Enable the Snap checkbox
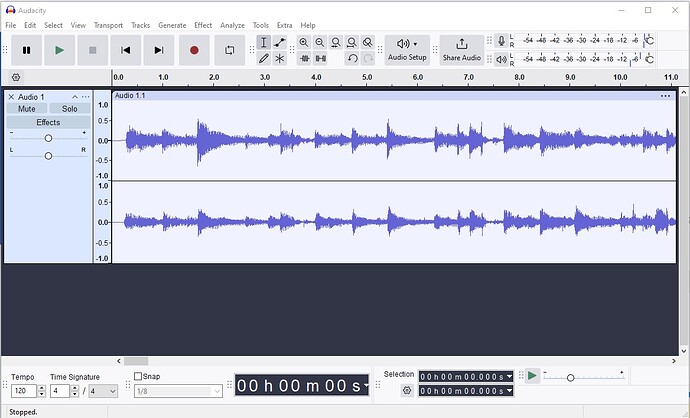The image size is (690, 418). point(138,376)
